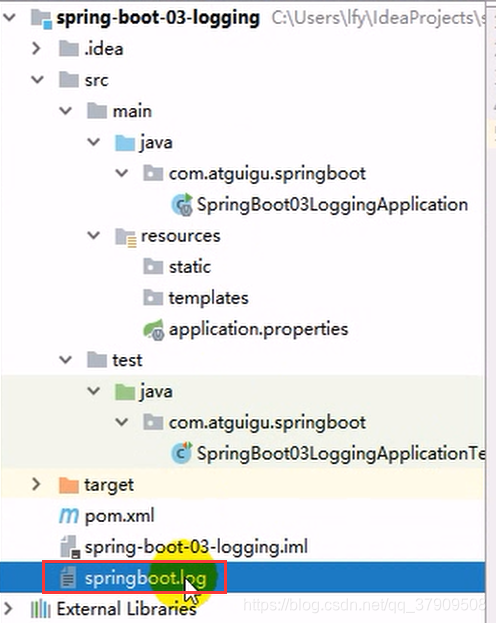Collapse com.atguigu.springboot package under main
This screenshot has width=496, height=623.
[122, 173]
